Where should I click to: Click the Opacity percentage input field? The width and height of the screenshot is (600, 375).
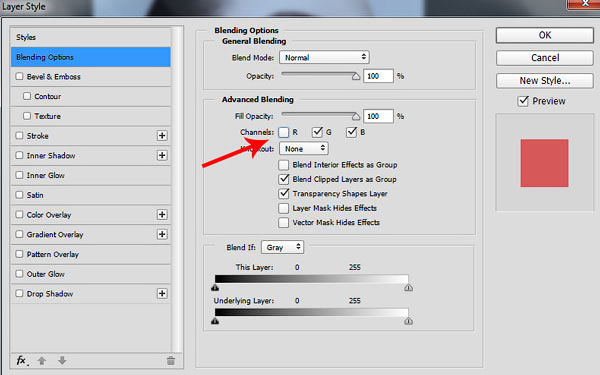point(378,76)
